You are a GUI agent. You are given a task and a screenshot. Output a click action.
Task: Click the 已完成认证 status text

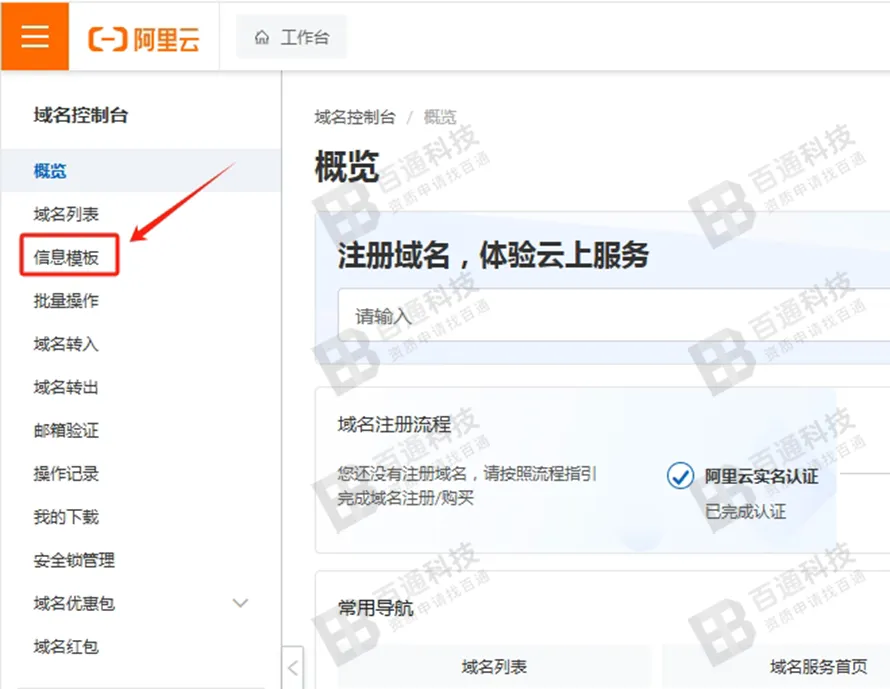click(x=745, y=511)
